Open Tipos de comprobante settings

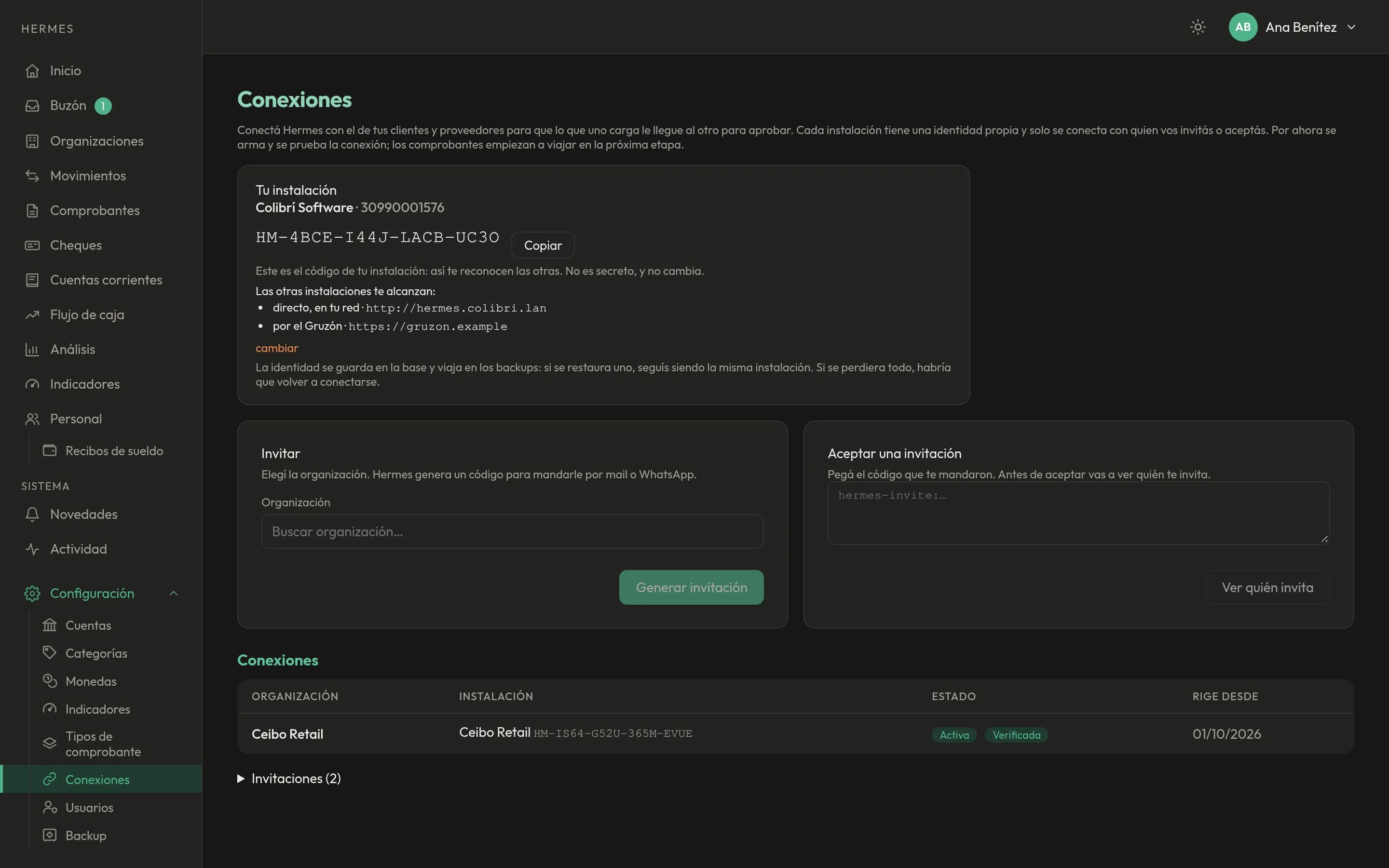click(x=103, y=744)
